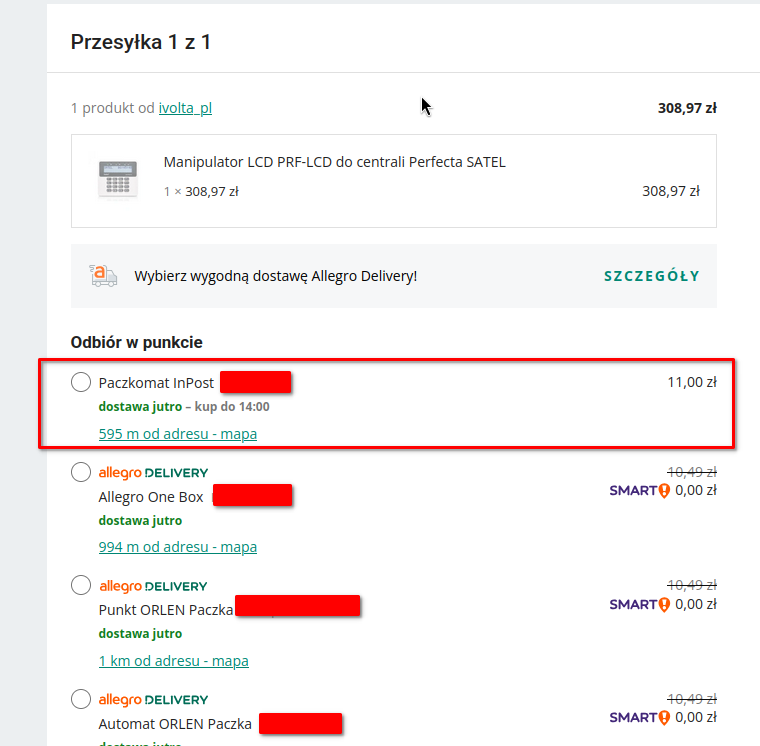Image resolution: width=760 pixels, height=746 pixels.
Task: Click the 11,00 zł Paczkomat price
Action: tap(692, 382)
